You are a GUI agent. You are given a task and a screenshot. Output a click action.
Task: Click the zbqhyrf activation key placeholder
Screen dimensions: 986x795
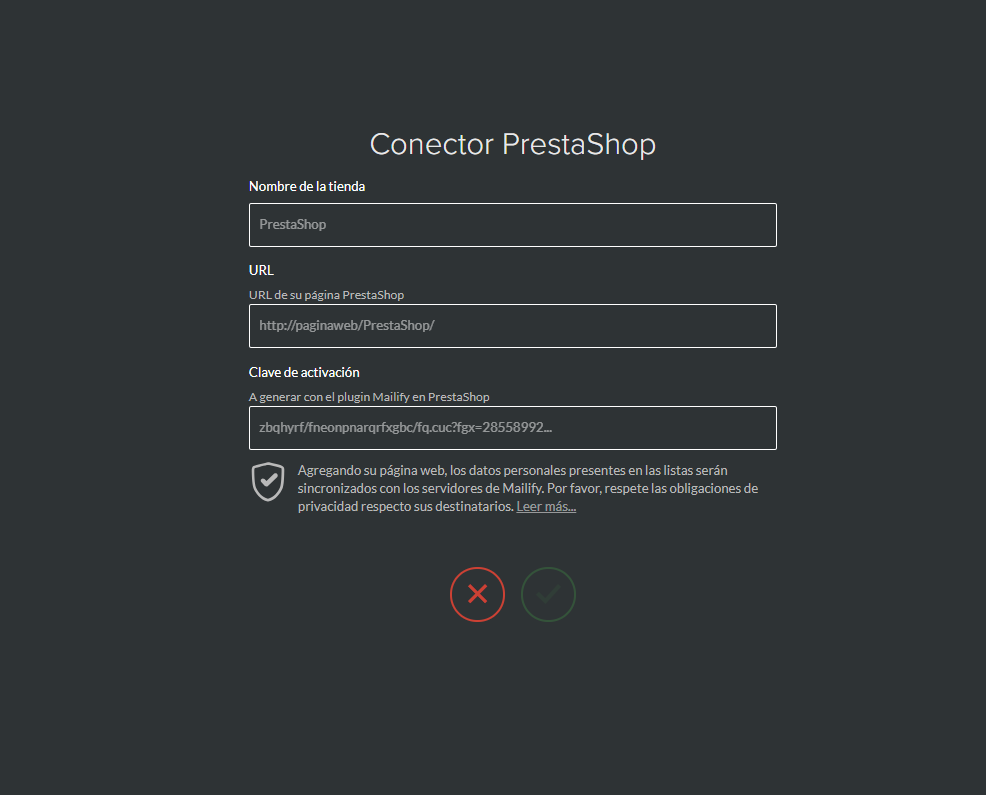click(406, 428)
